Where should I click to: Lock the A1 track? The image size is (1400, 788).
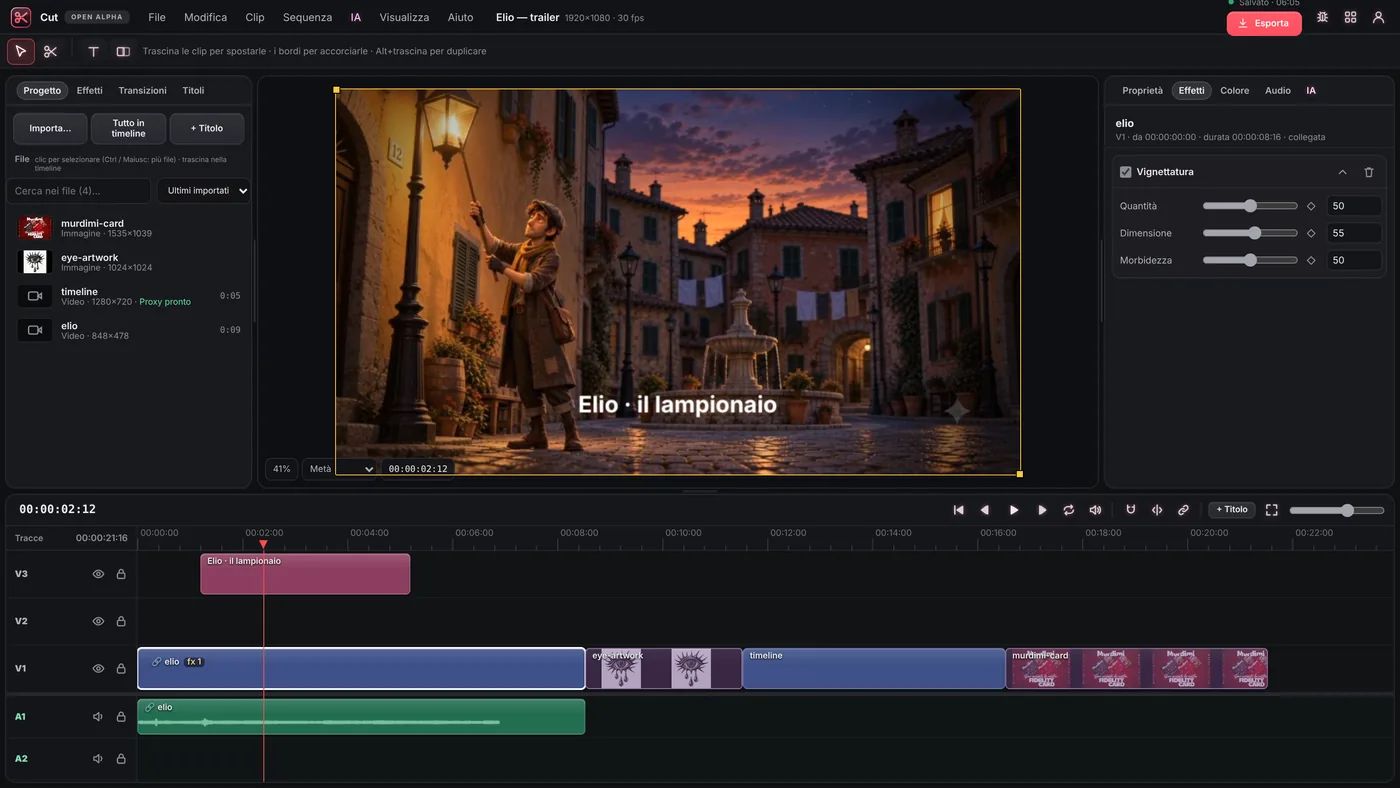point(121,717)
